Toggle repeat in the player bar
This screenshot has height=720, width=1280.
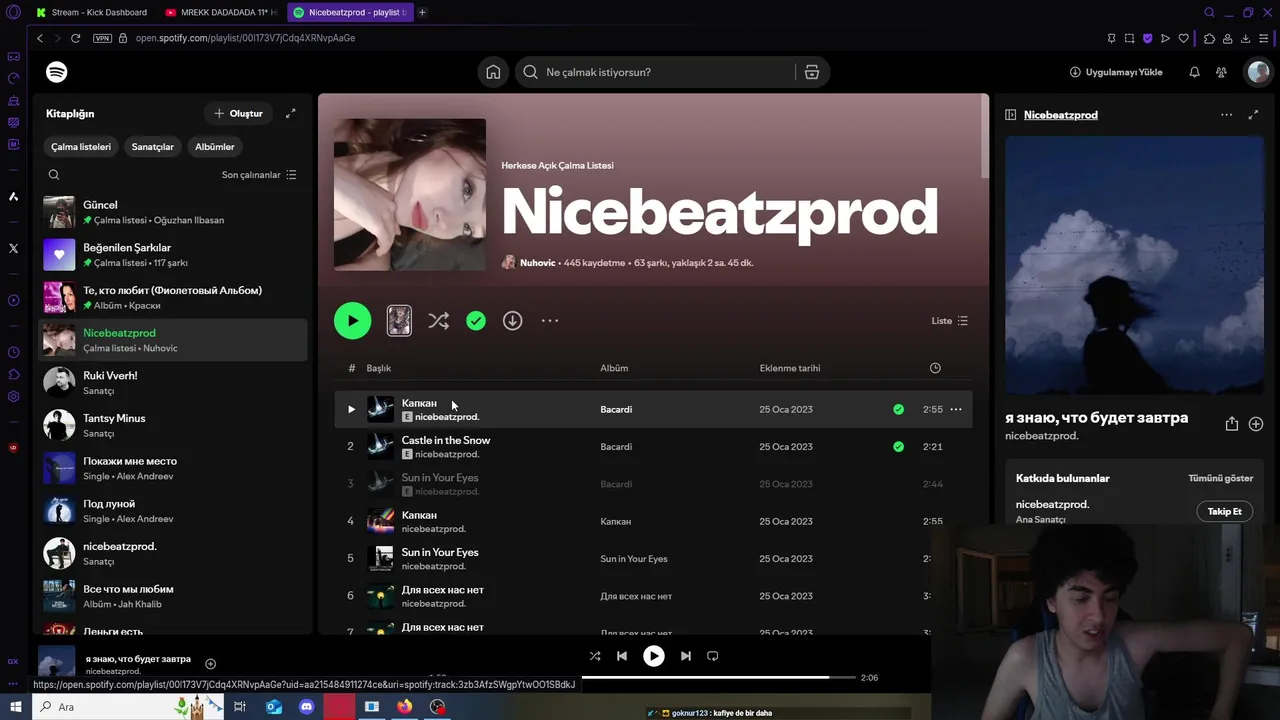click(712, 656)
